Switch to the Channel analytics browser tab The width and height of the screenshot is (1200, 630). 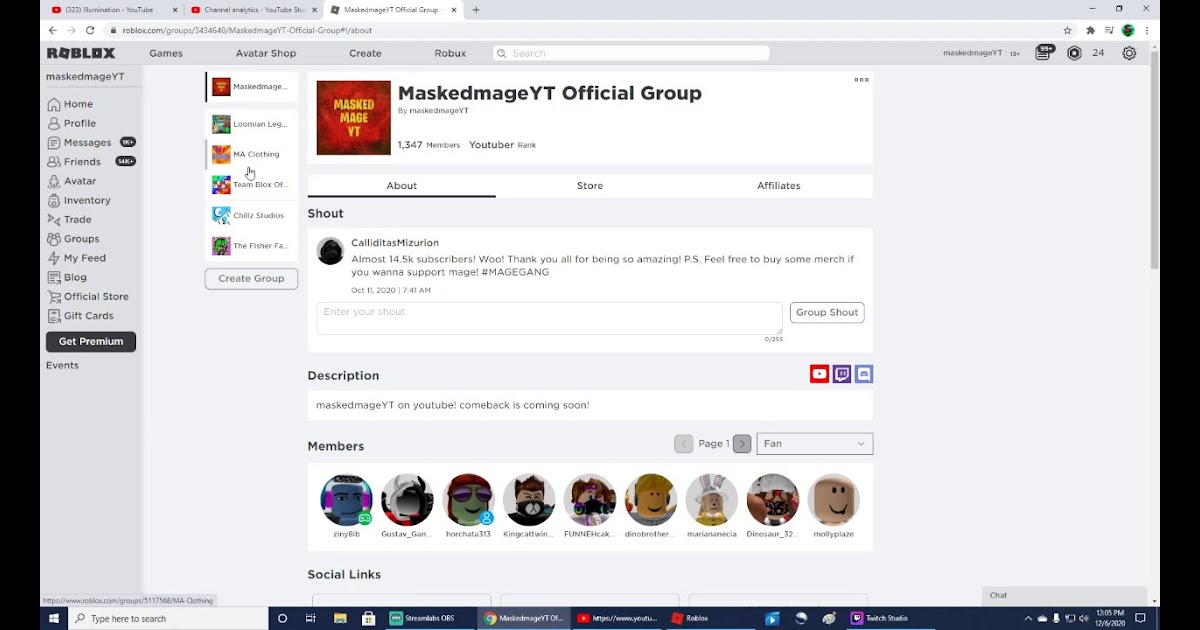coord(255,10)
